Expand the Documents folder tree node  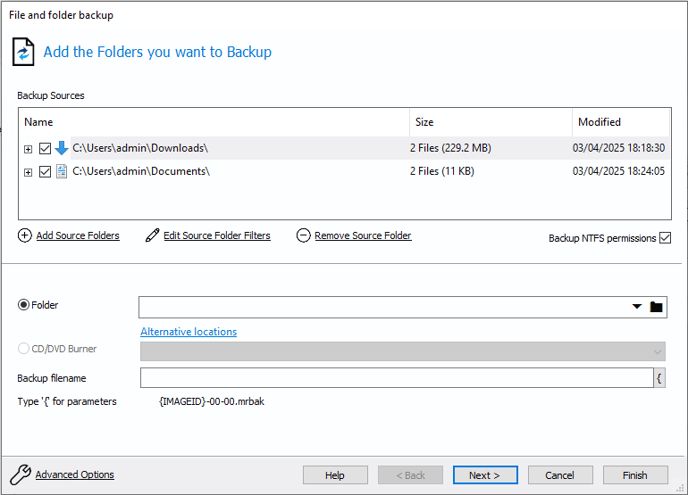pyautogui.click(x=28, y=172)
